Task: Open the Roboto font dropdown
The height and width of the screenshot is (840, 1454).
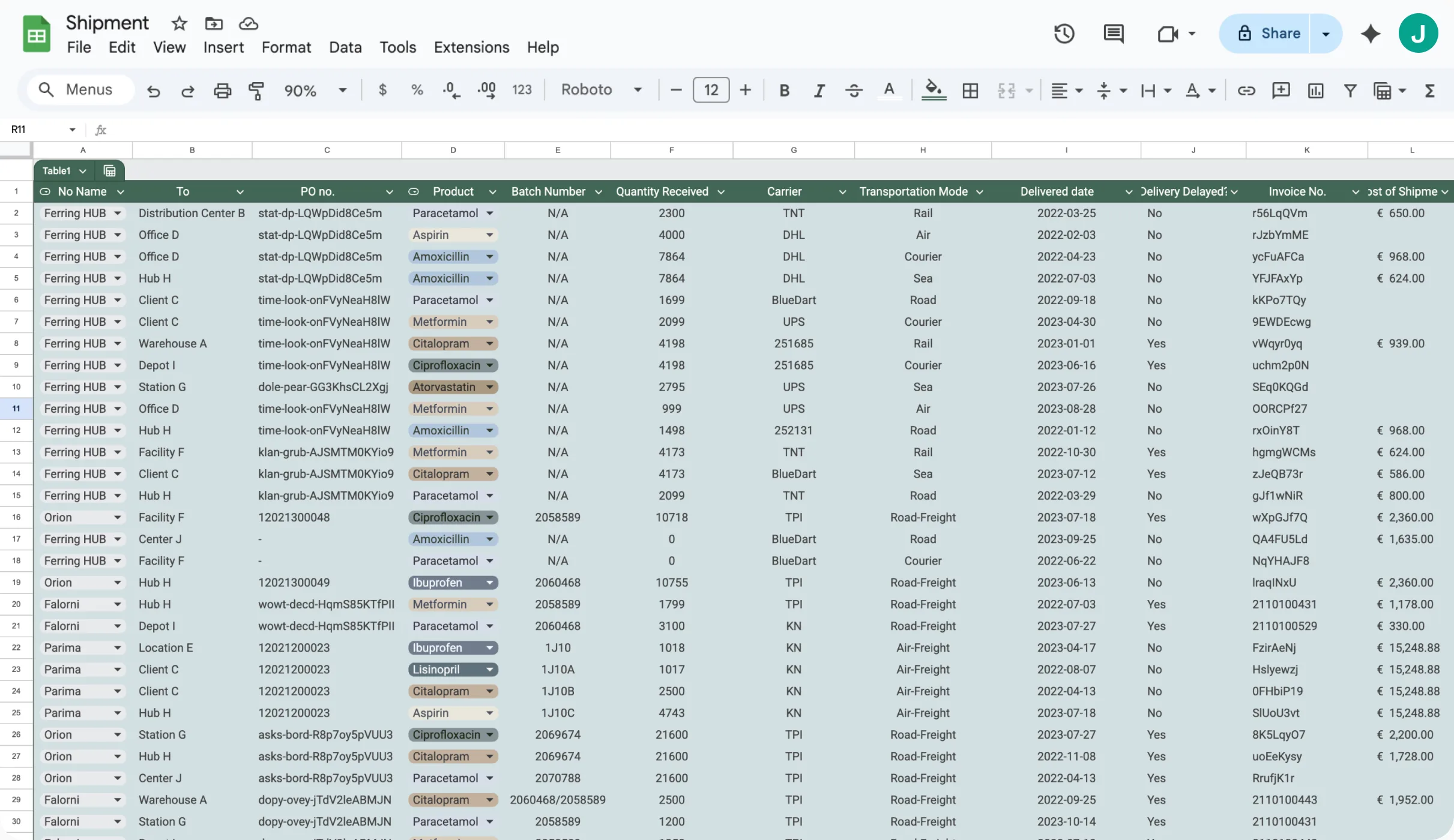Action: tap(602, 90)
